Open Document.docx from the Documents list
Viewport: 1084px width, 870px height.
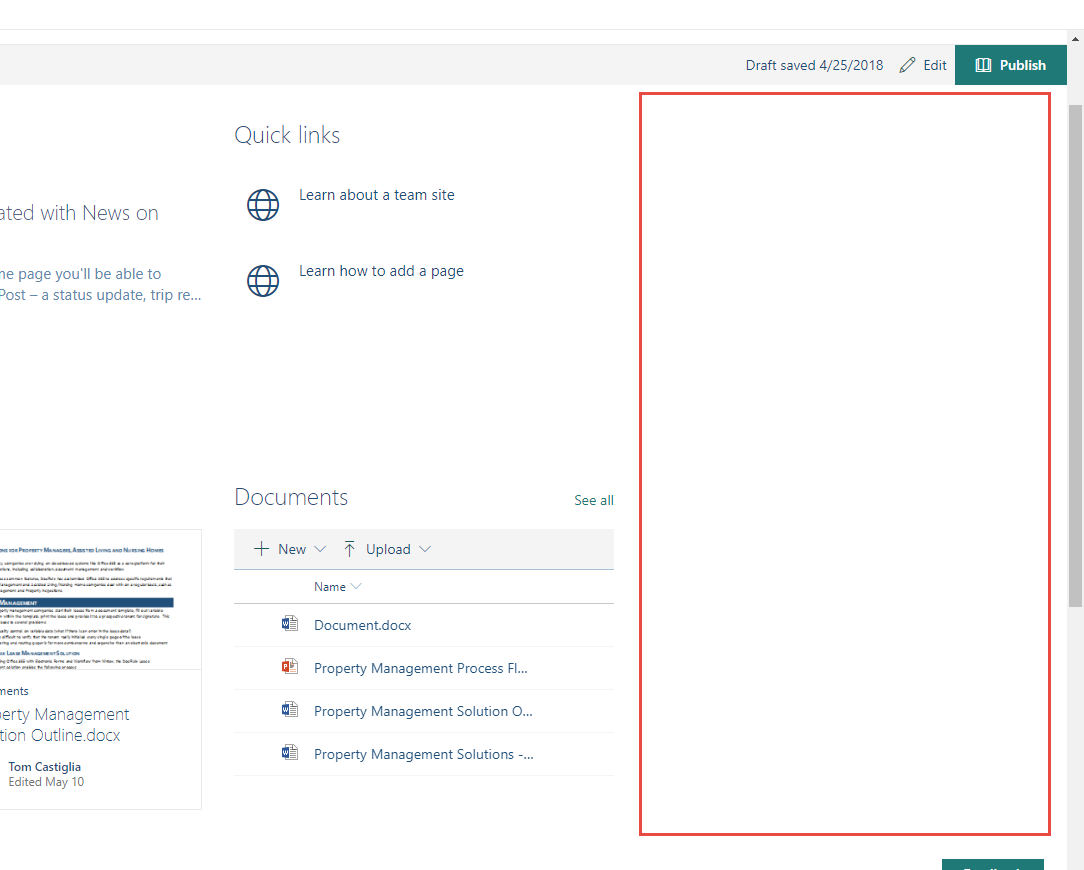coord(362,625)
